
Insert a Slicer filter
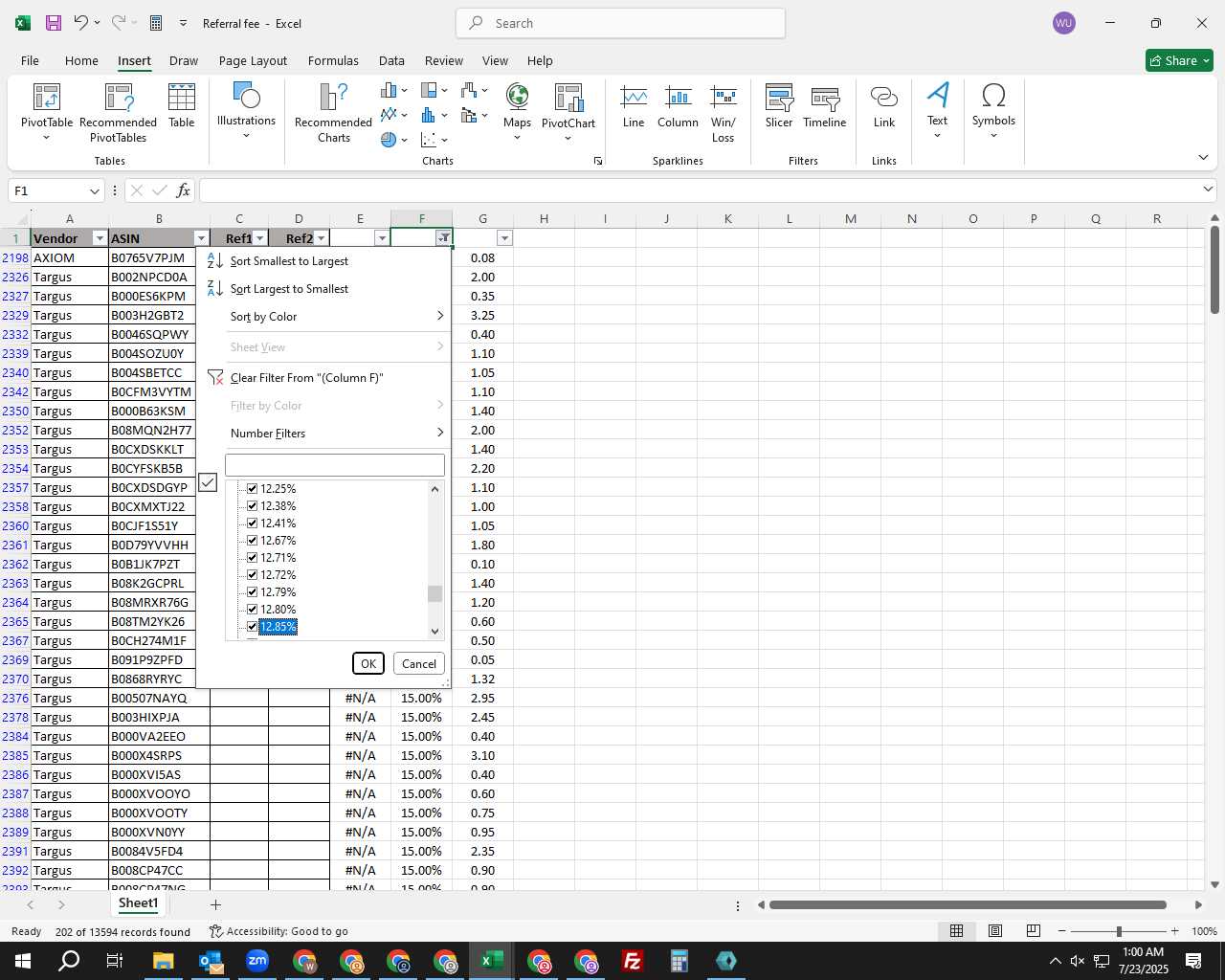779,107
